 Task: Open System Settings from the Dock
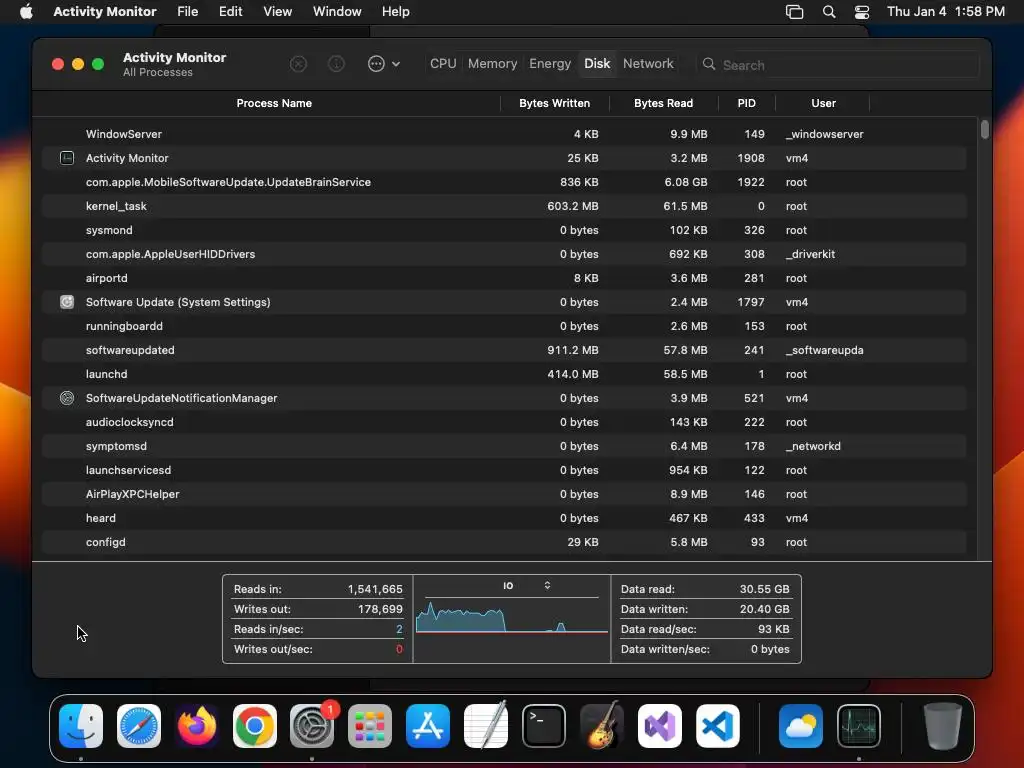[312, 726]
